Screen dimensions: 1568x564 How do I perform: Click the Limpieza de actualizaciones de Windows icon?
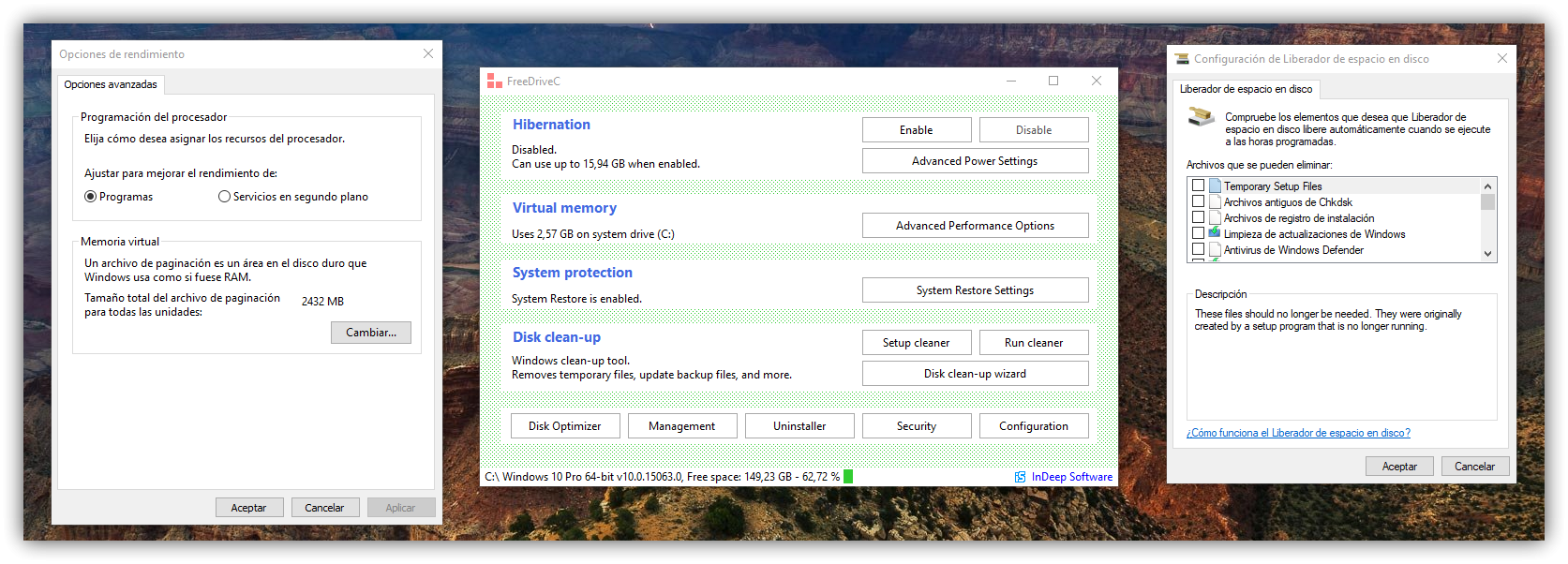(x=1215, y=234)
